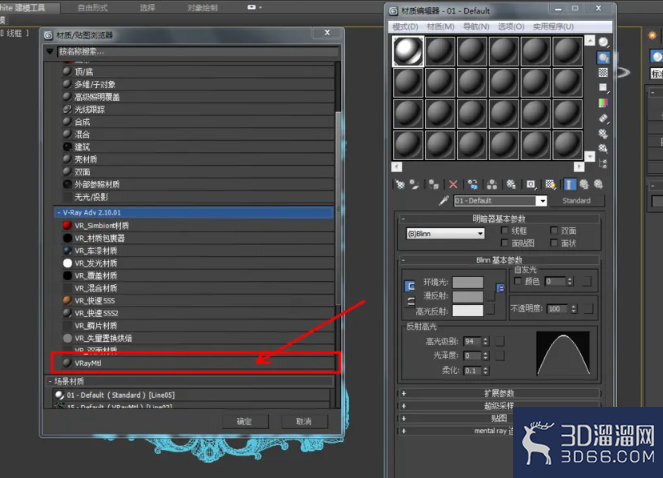Viewport: 663px width, 478px height.
Task: Enable the 线框 checkbox
Action: click(504, 231)
